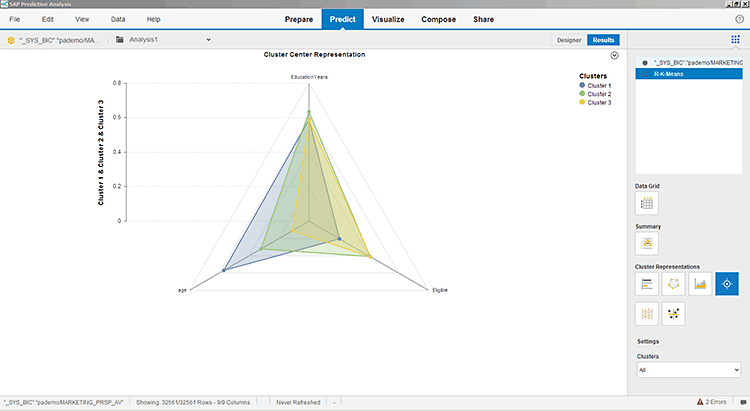Switch to the Share tab
This screenshot has width=750, height=411.
pos(484,20)
